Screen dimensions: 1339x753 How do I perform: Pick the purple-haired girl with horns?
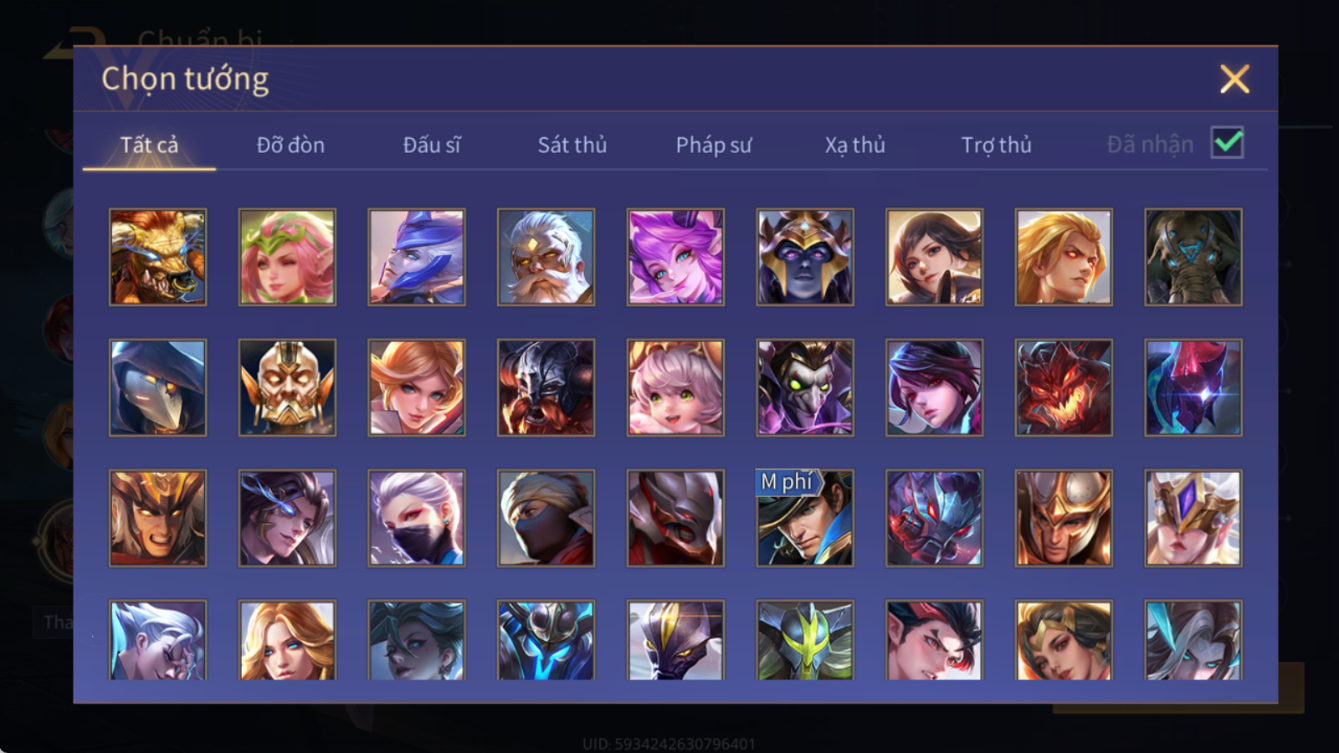(675, 257)
